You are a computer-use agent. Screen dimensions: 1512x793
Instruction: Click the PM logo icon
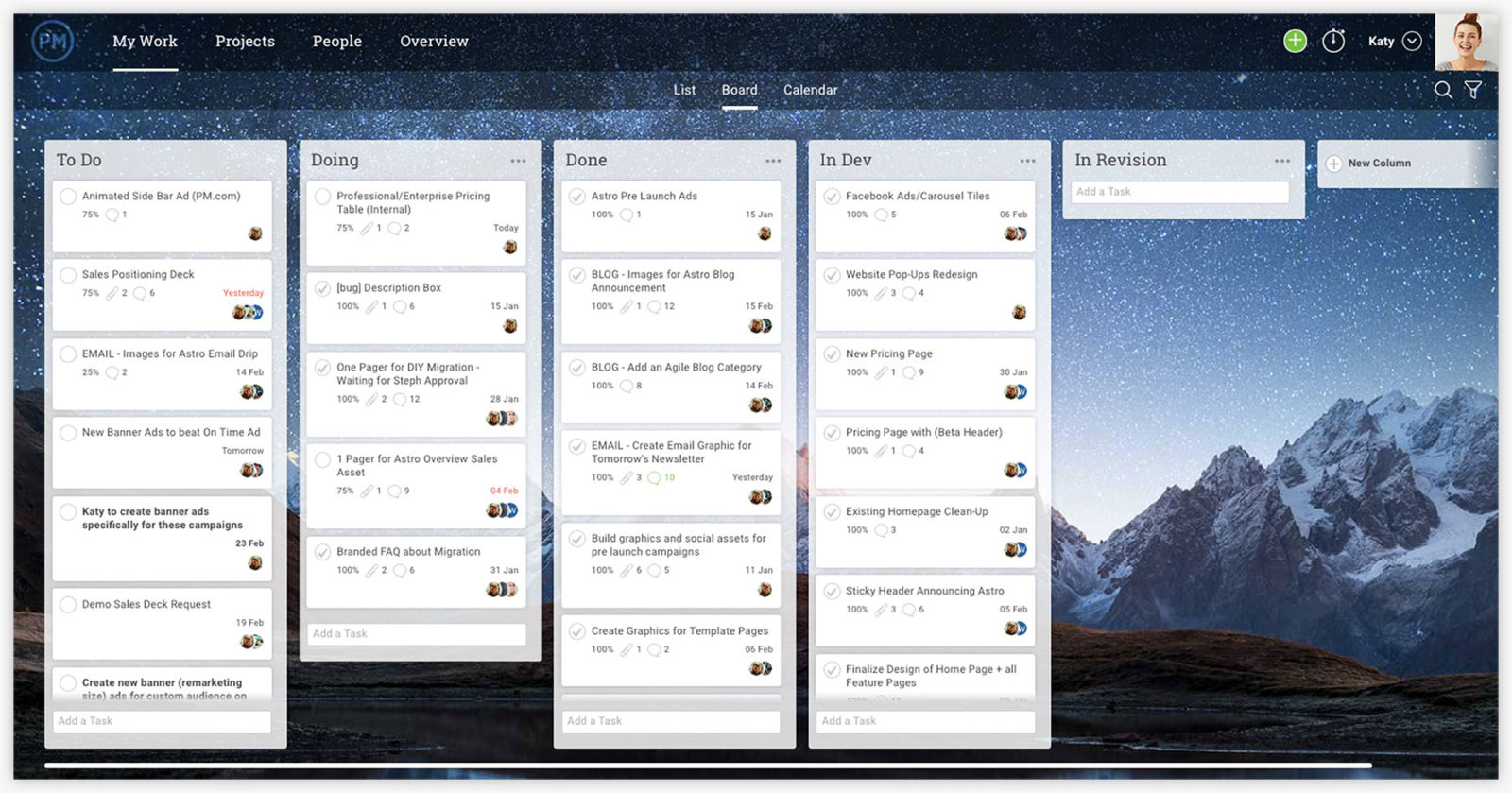click(x=52, y=42)
